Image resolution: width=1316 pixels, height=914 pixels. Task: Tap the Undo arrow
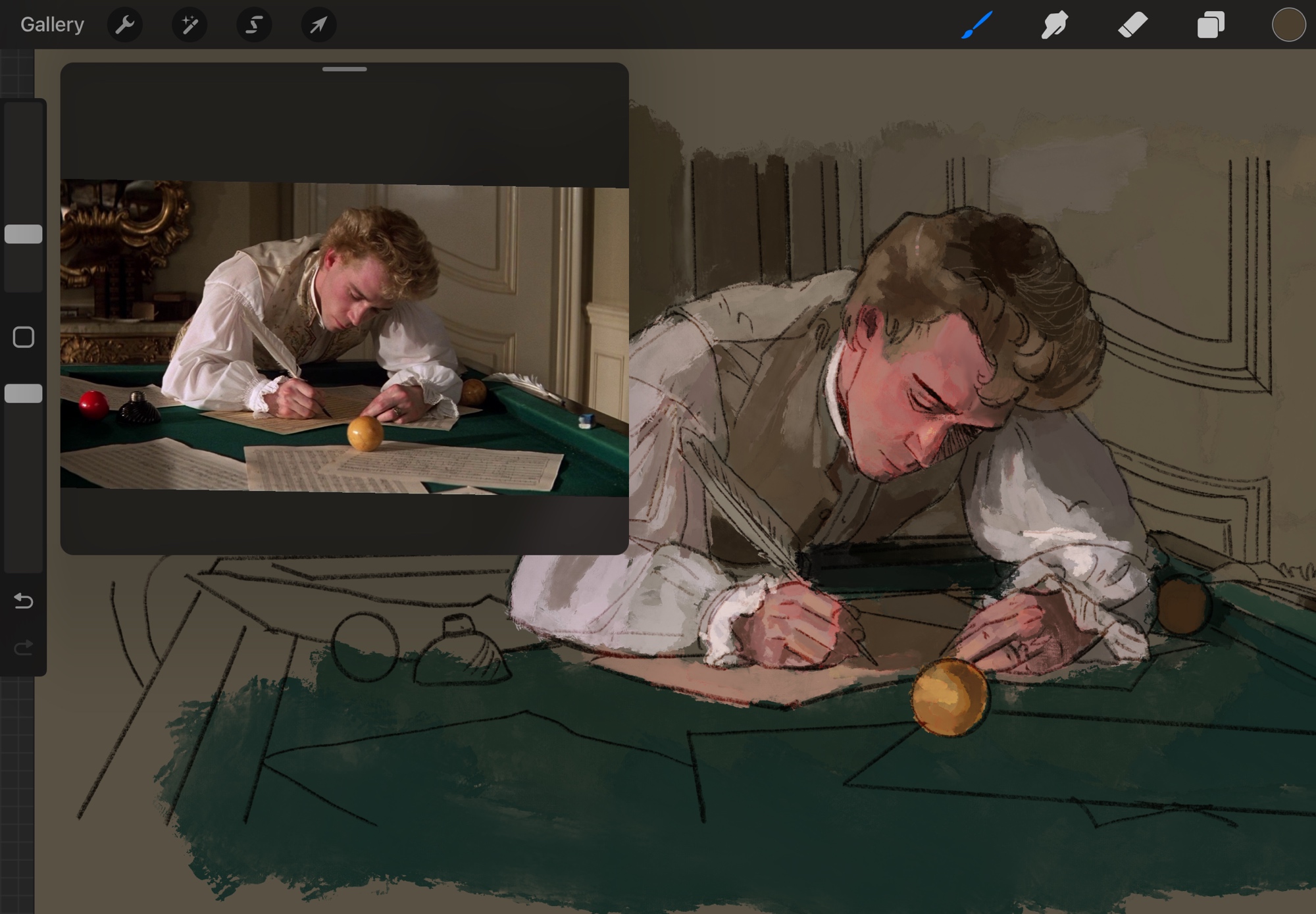[x=24, y=600]
